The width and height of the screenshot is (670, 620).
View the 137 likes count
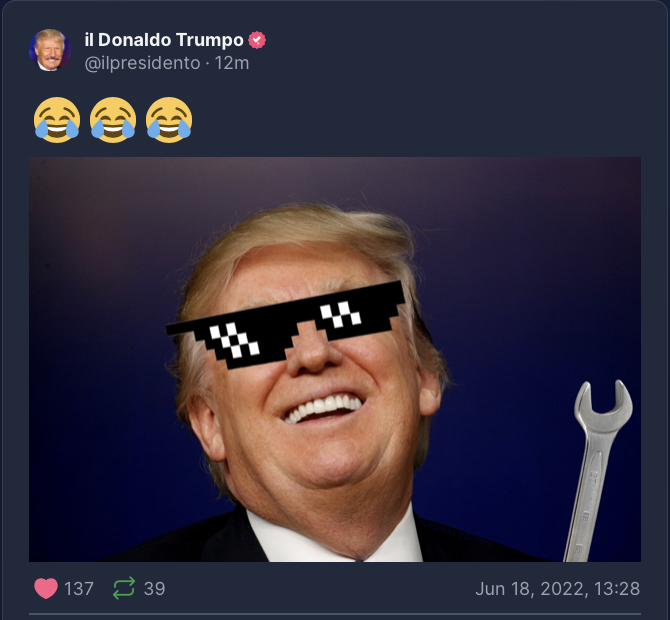pos(79,589)
